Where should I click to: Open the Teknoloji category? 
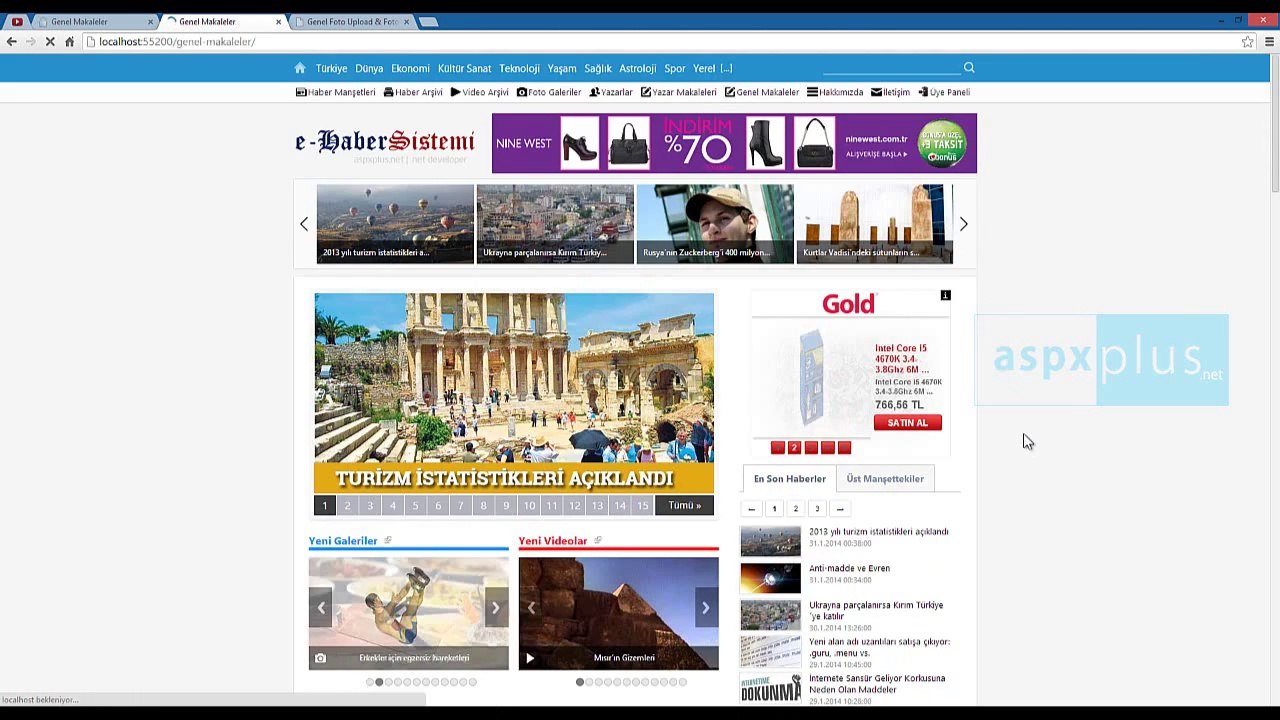pos(519,69)
